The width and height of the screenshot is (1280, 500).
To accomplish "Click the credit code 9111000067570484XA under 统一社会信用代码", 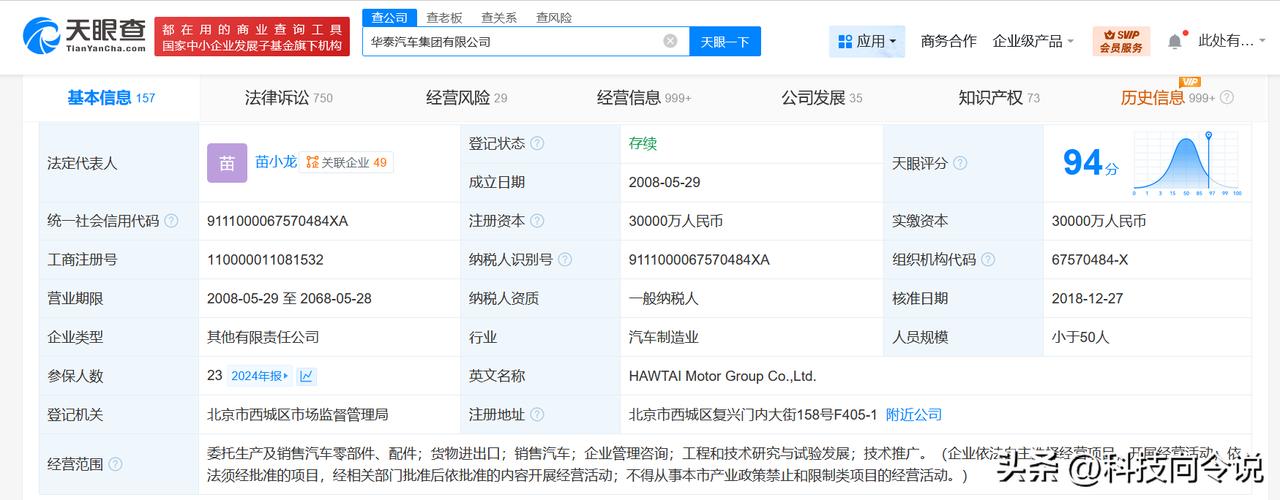I will pyautogui.click(x=277, y=221).
